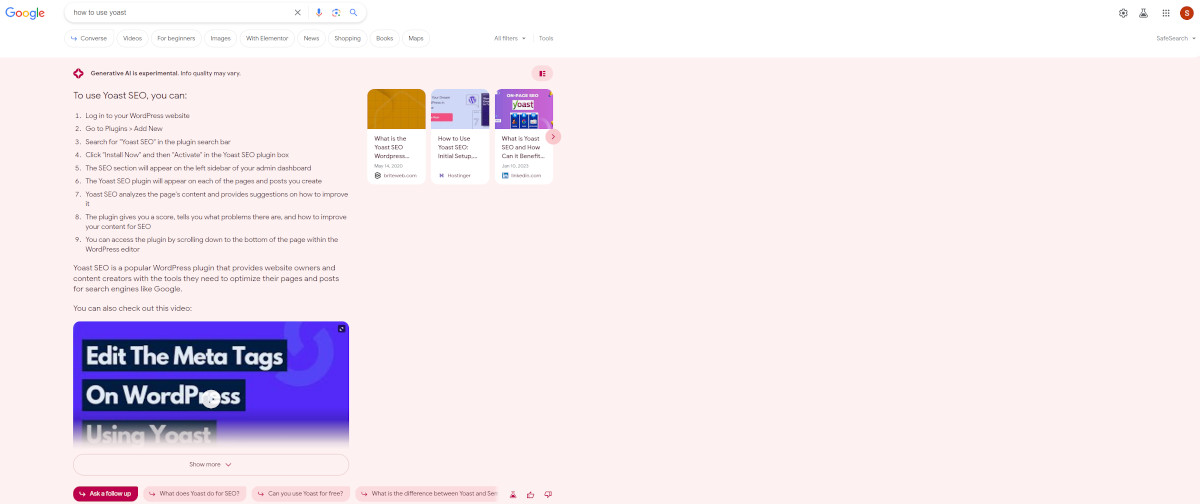Open the account avatar menu
This screenshot has width=1200, height=504.
click(1186, 13)
